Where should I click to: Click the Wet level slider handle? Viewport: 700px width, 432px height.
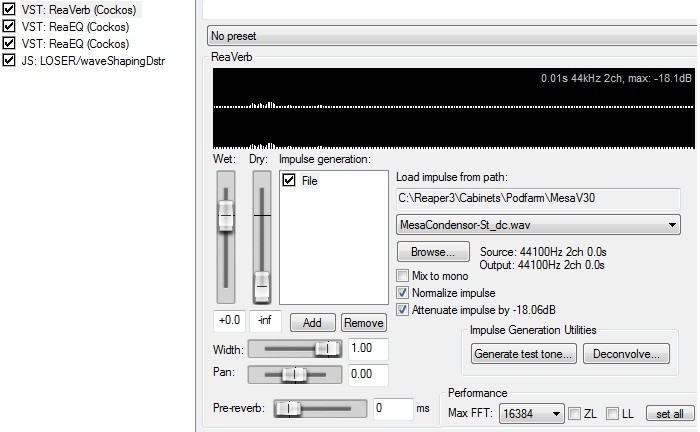[x=226, y=216]
